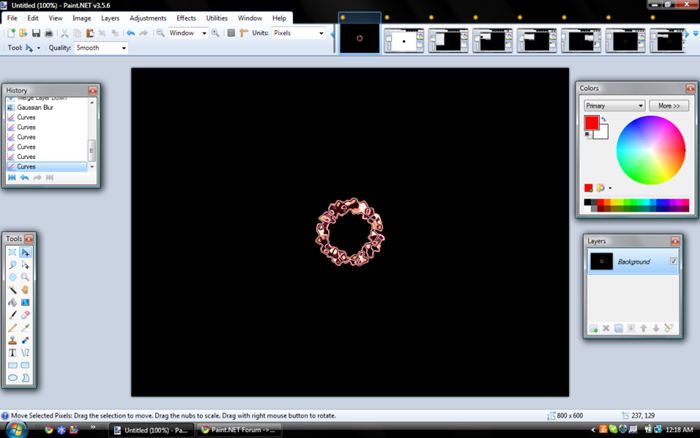Click the Save toolbar icon
The width and height of the screenshot is (700, 438).
point(36,33)
